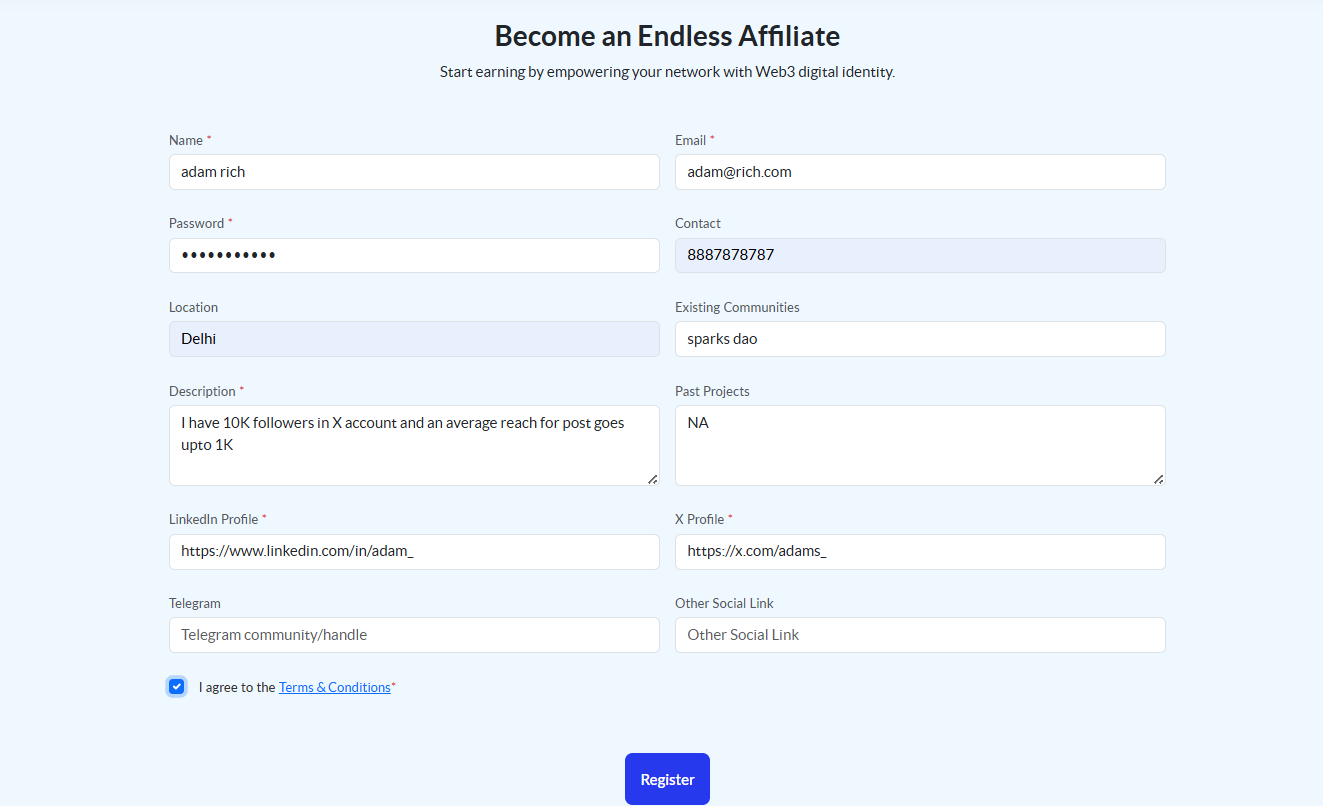Click the Name input field

click(414, 172)
